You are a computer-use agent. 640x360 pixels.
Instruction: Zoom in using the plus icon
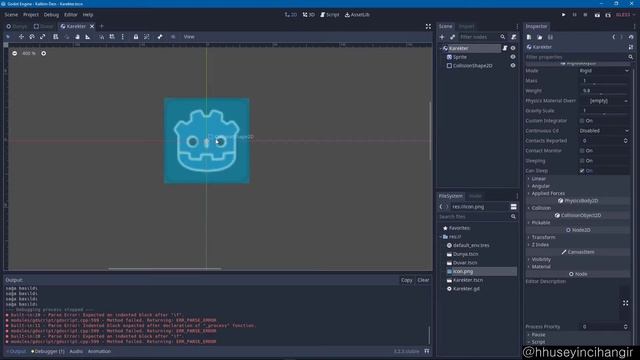(x=44, y=53)
